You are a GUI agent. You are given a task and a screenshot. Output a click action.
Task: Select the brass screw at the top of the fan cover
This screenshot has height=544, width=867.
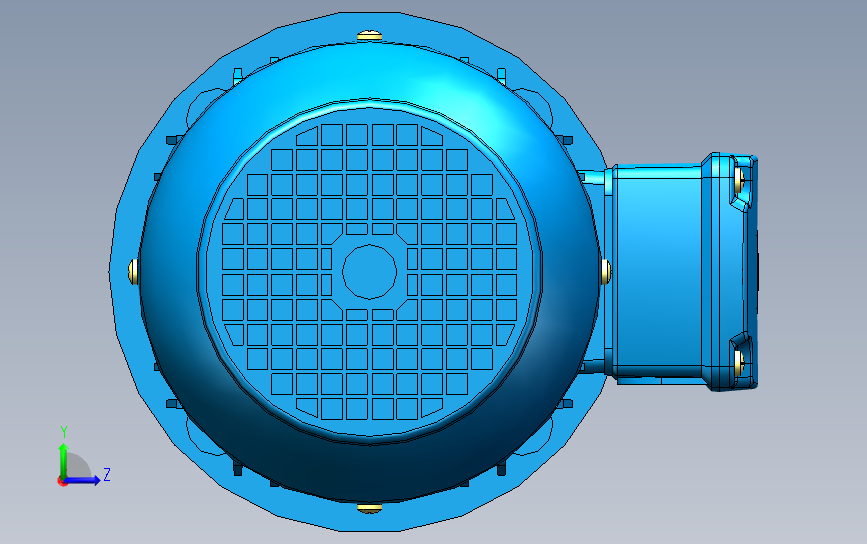[369, 36]
